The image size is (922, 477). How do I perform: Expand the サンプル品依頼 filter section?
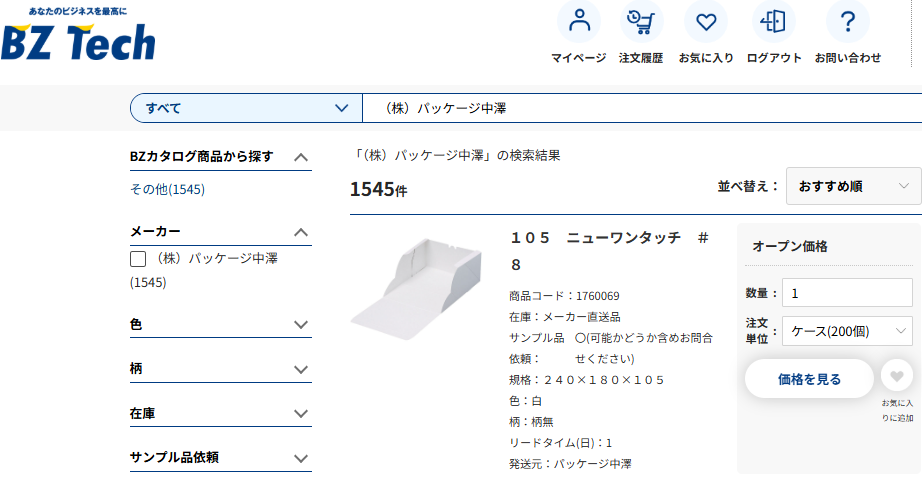(x=300, y=458)
